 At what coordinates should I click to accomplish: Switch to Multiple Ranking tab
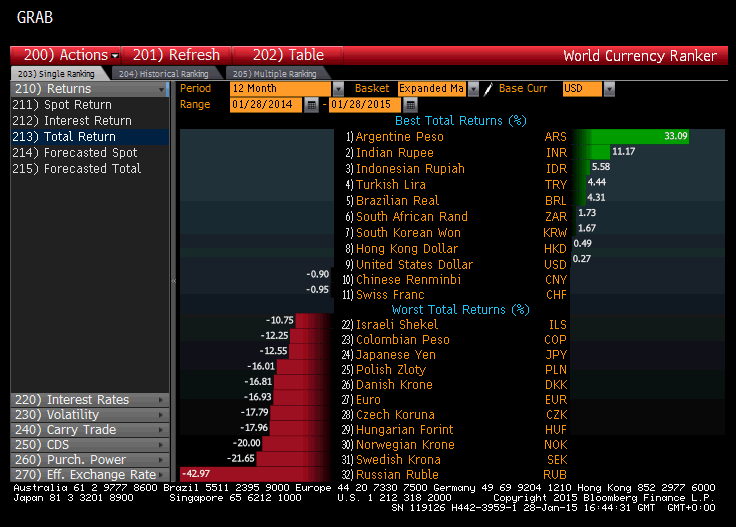click(275, 74)
